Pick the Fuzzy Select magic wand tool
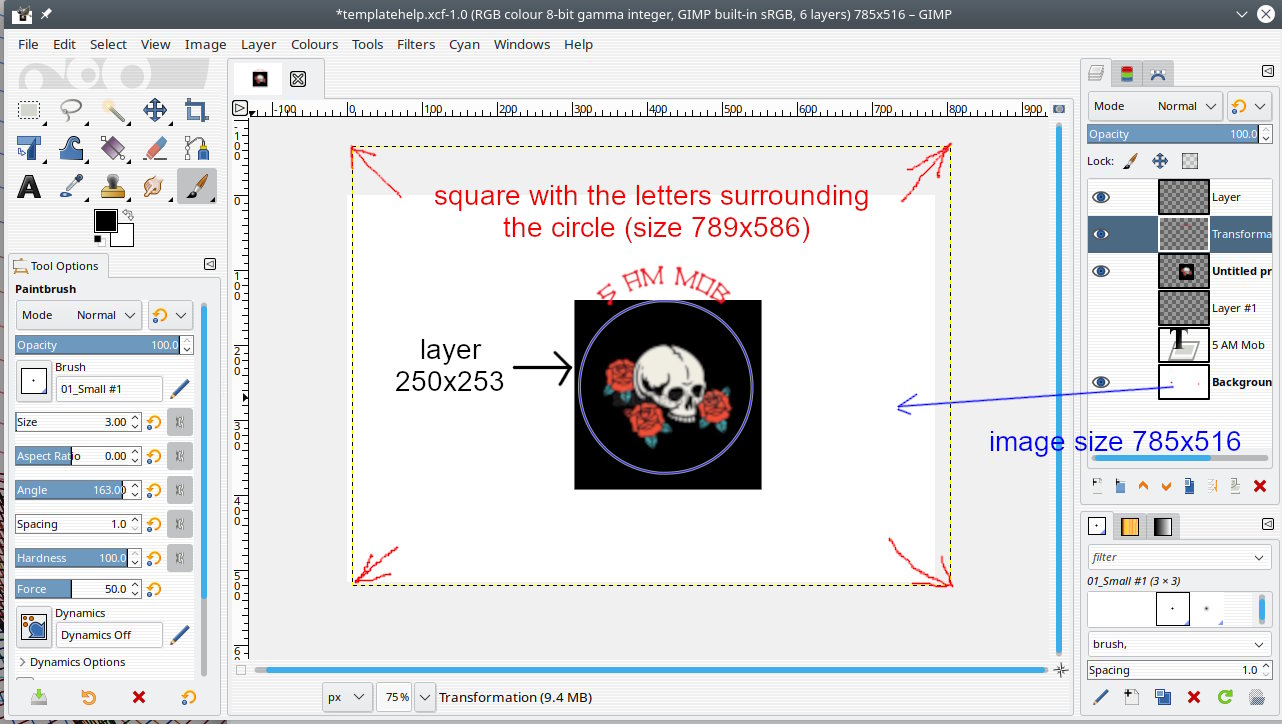1282x724 pixels. [113, 110]
